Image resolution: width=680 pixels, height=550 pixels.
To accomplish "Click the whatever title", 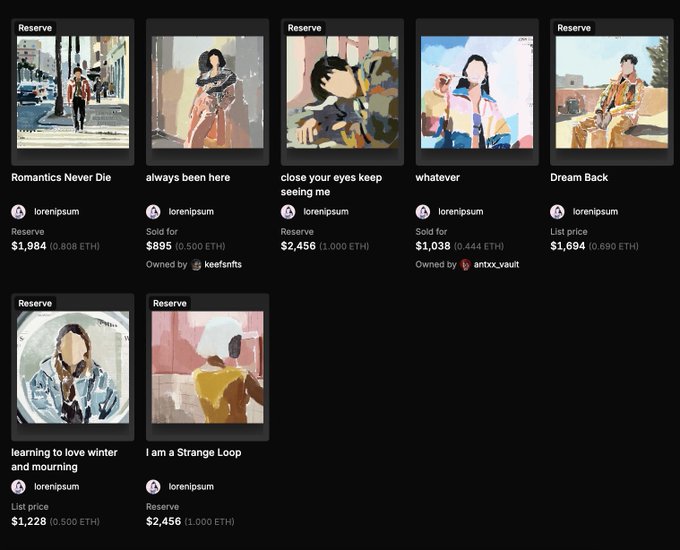I will coord(438,177).
